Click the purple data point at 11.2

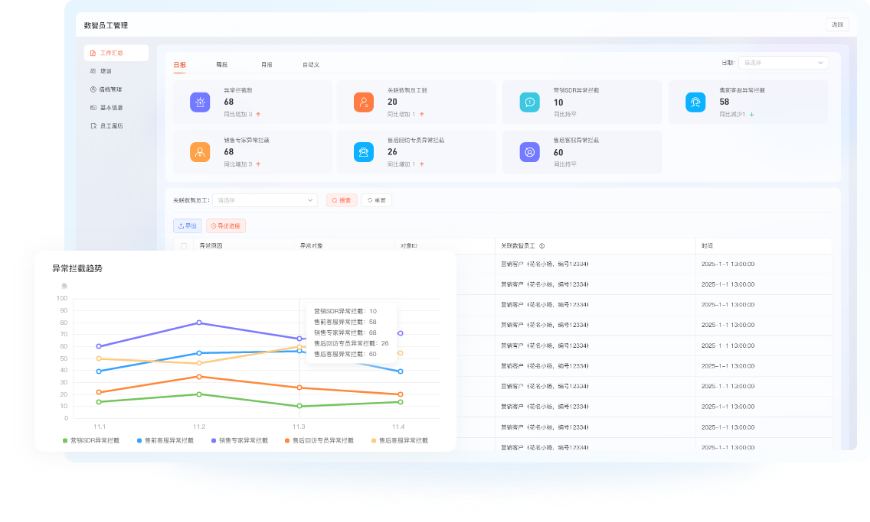point(199,323)
